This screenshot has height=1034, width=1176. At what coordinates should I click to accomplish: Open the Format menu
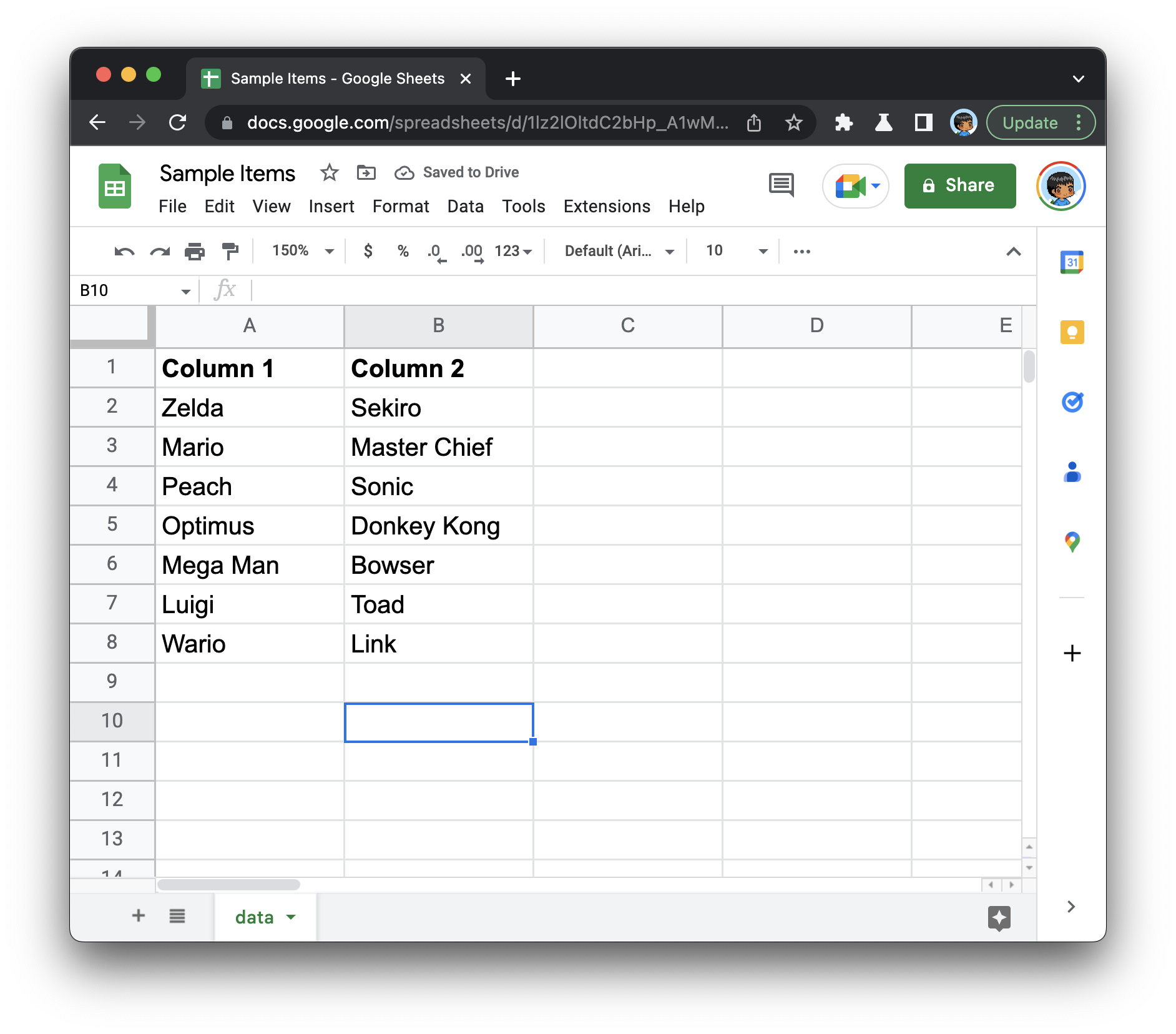[x=401, y=206]
